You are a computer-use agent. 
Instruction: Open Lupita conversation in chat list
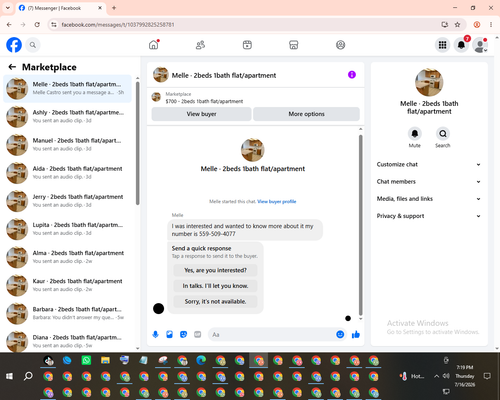[x=68, y=229]
